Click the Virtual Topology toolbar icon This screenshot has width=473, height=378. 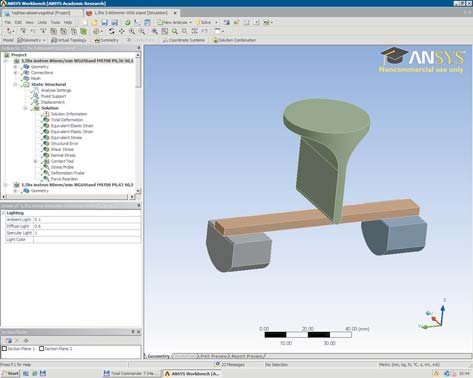(x=54, y=40)
